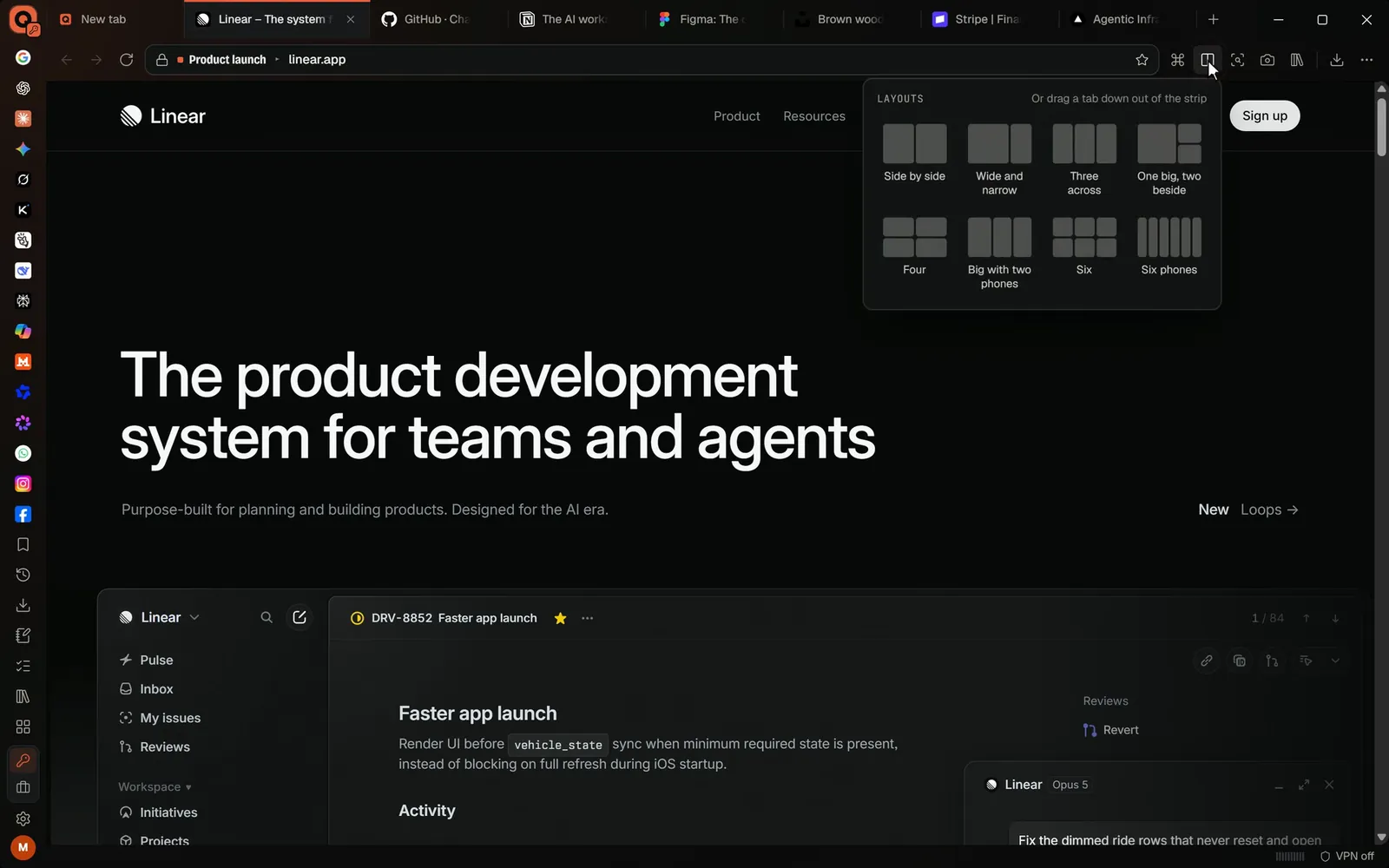The image size is (1389, 868).
Task: Collapse the Workspace section in sidebar
Action: (155, 787)
